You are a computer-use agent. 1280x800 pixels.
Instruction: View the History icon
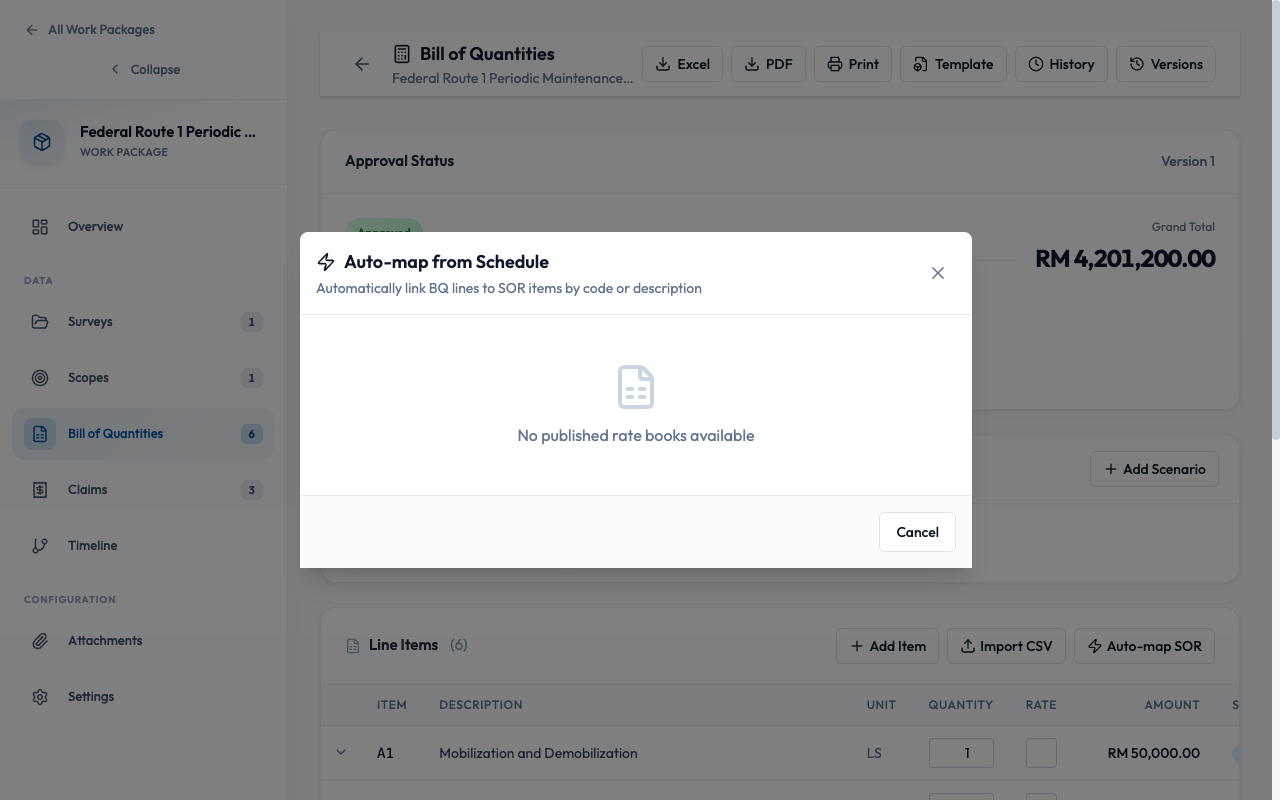[1036, 63]
